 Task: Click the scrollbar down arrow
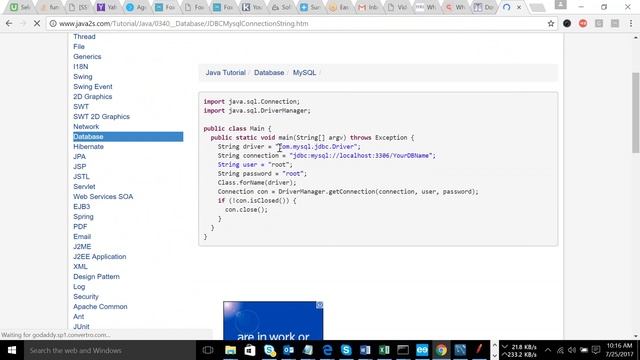click(636, 336)
